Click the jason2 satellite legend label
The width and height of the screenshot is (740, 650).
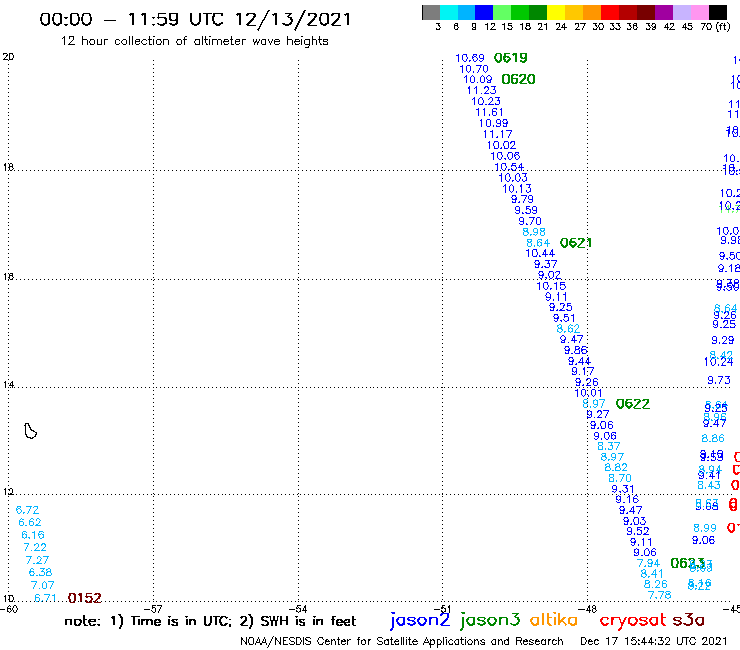(x=420, y=620)
